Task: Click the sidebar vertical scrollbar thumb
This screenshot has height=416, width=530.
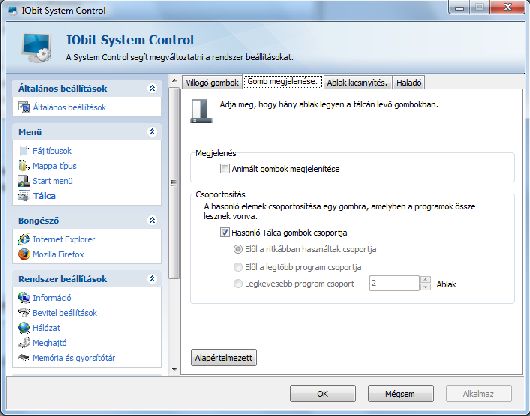Action: click(x=174, y=183)
